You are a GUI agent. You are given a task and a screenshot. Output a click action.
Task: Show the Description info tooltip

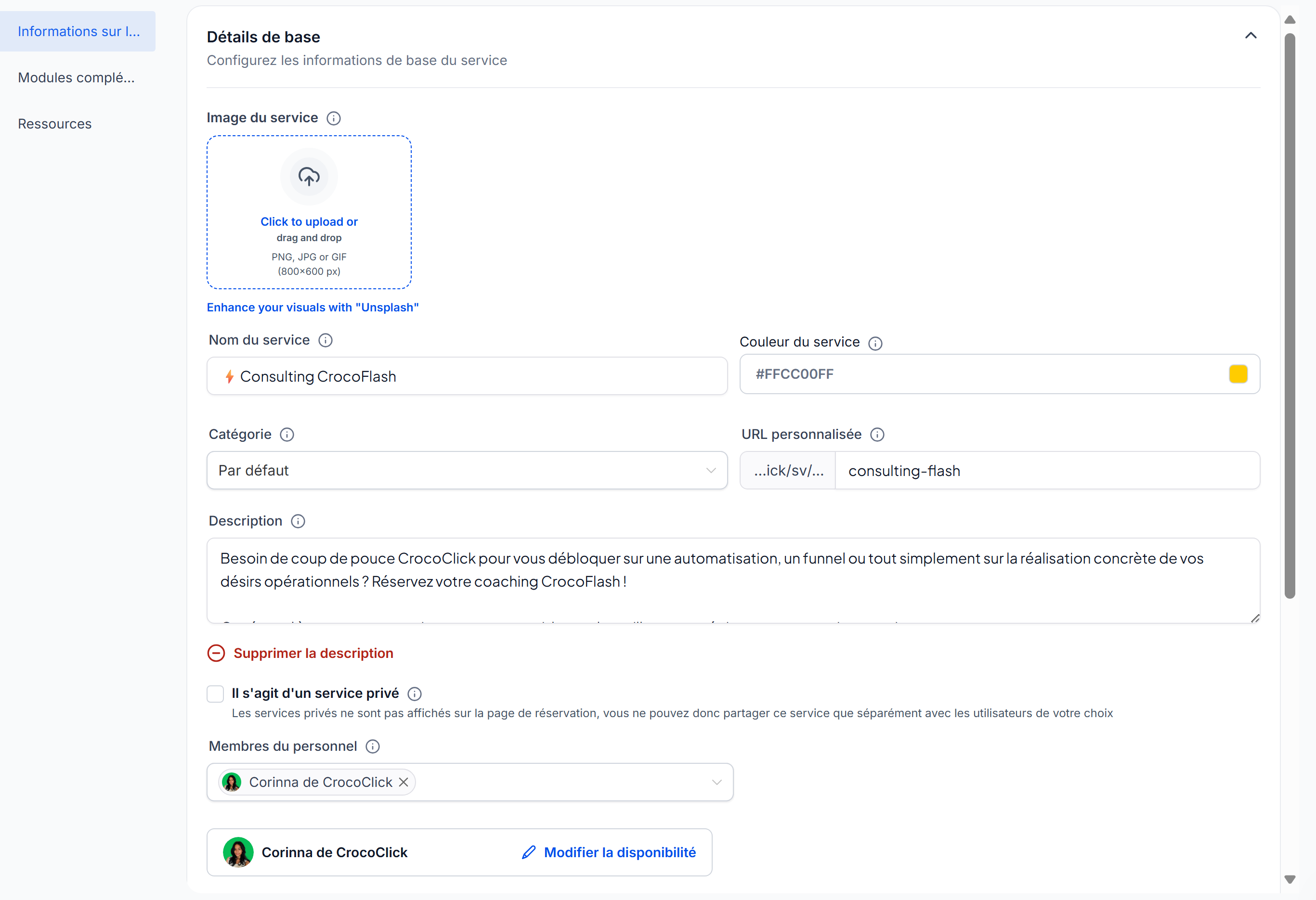pyautogui.click(x=298, y=521)
